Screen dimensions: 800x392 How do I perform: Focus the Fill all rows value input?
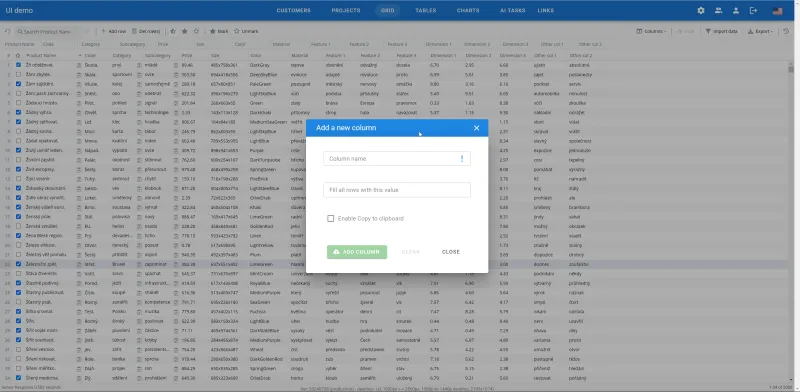[x=397, y=190]
